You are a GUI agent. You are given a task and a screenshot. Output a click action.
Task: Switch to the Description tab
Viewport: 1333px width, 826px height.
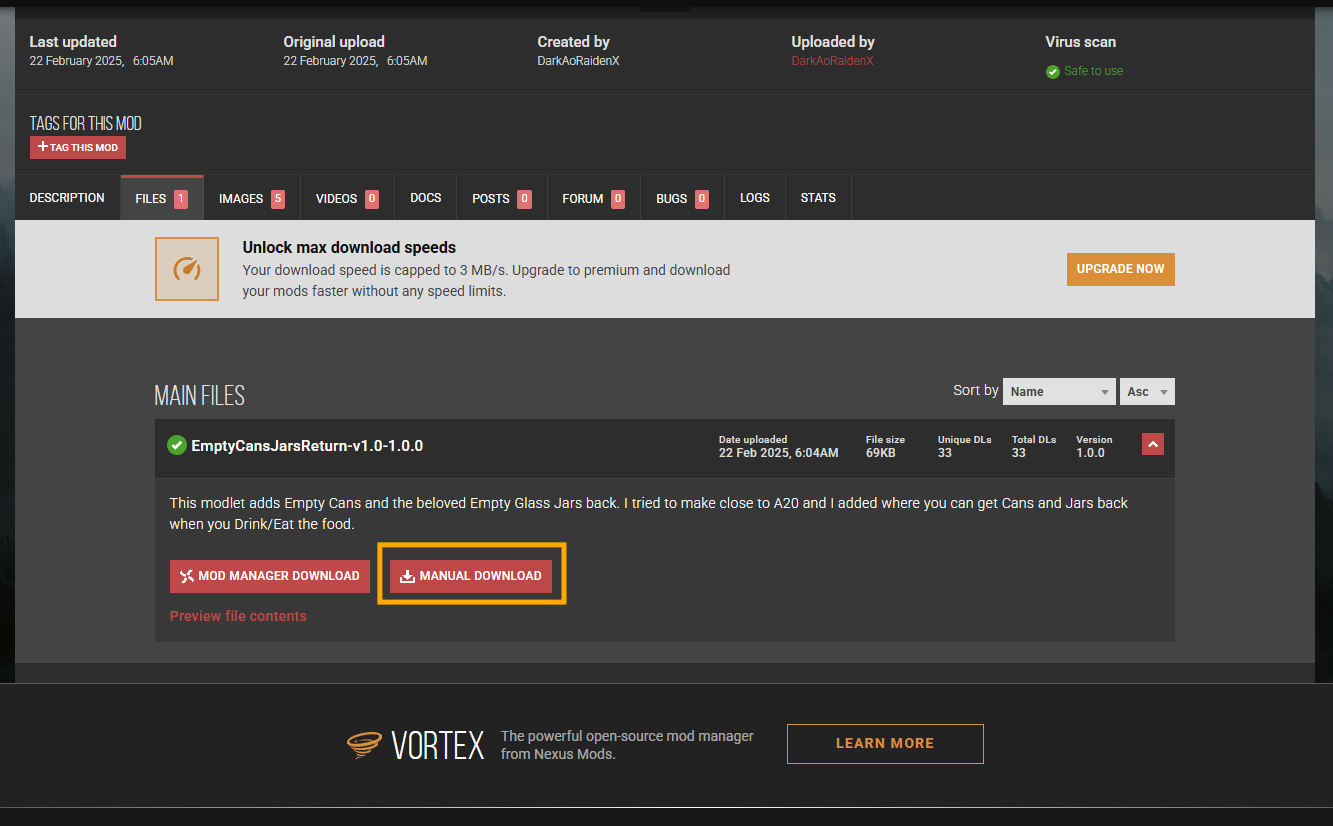click(x=67, y=198)
